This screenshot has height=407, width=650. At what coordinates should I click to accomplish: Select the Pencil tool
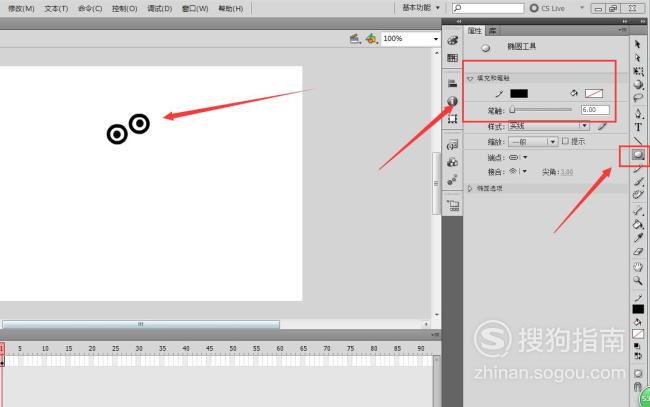pyautogui.click(x=638, y=169)
